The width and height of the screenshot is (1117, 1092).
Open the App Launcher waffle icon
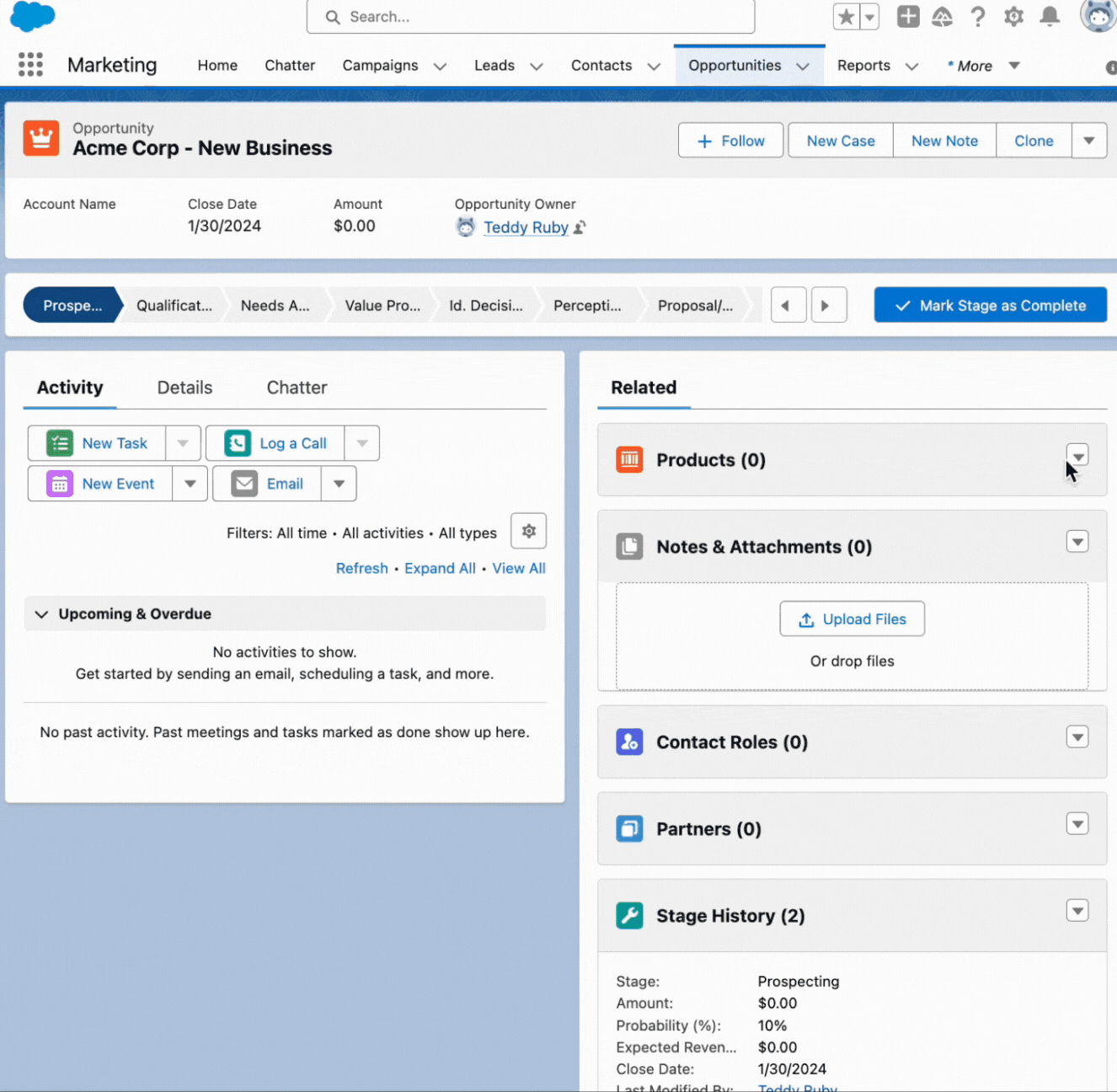(30, 65)
